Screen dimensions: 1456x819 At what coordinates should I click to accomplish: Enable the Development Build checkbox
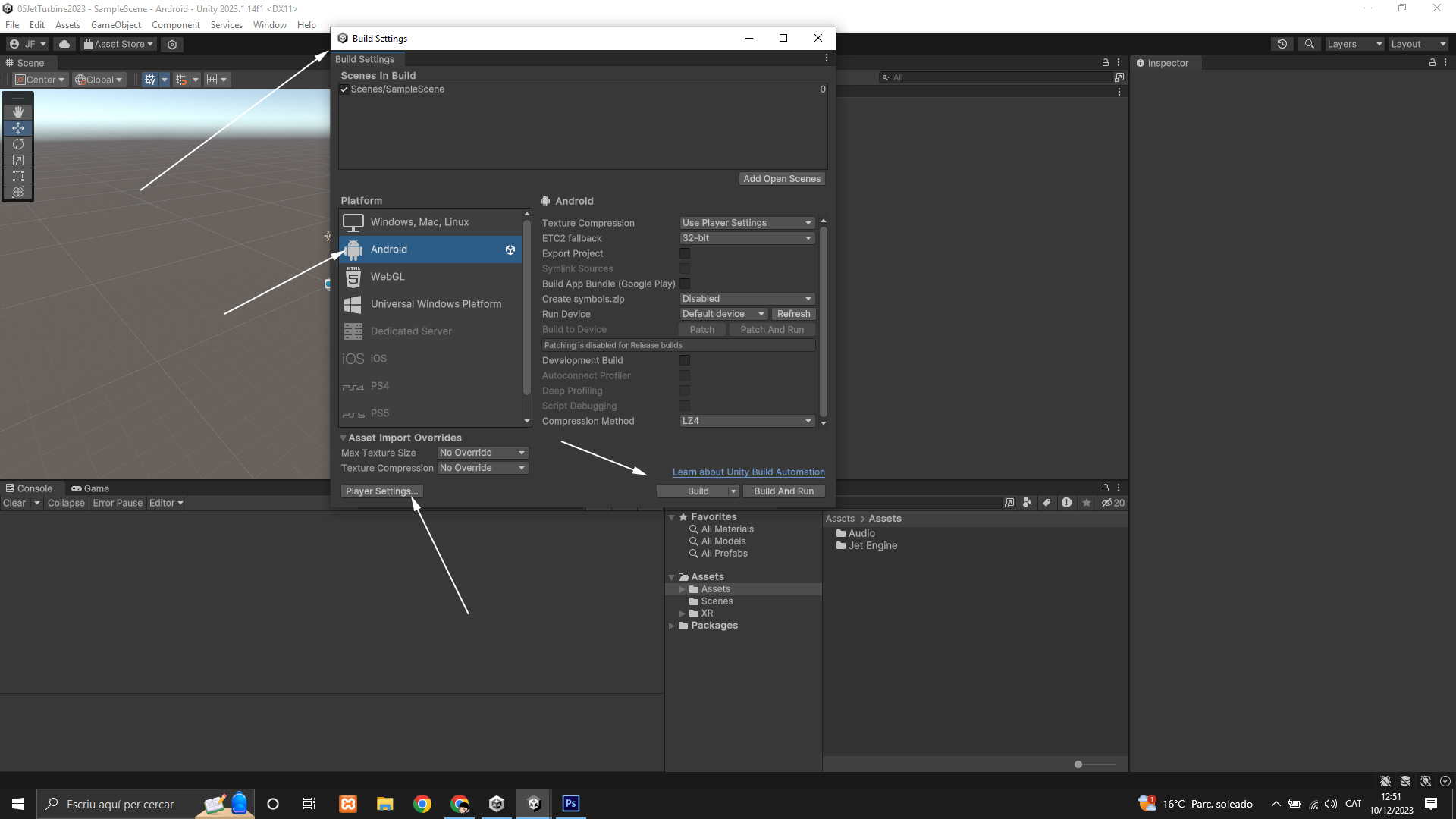click(x=685, y=360)
